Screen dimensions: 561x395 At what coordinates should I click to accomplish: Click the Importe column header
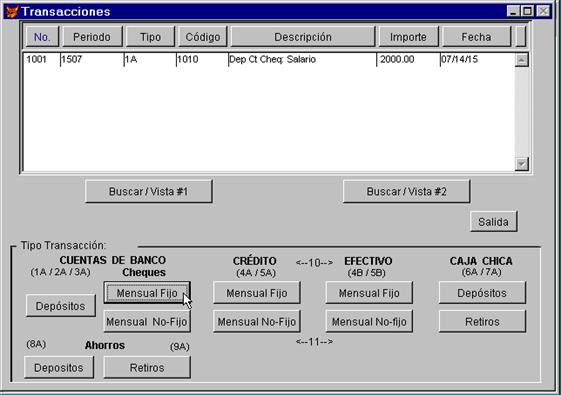408,37
